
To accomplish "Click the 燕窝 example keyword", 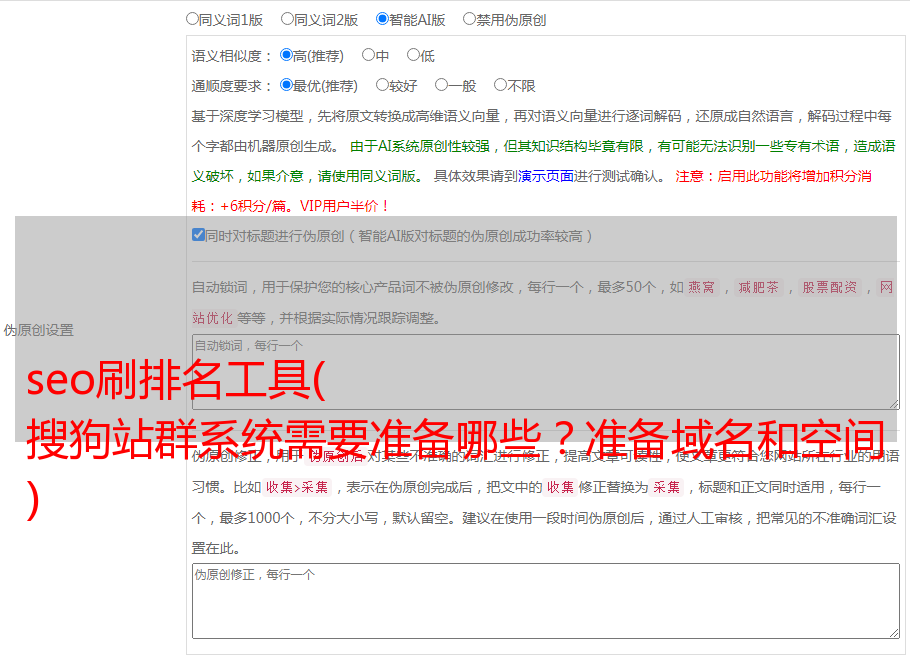I will 701,287.
